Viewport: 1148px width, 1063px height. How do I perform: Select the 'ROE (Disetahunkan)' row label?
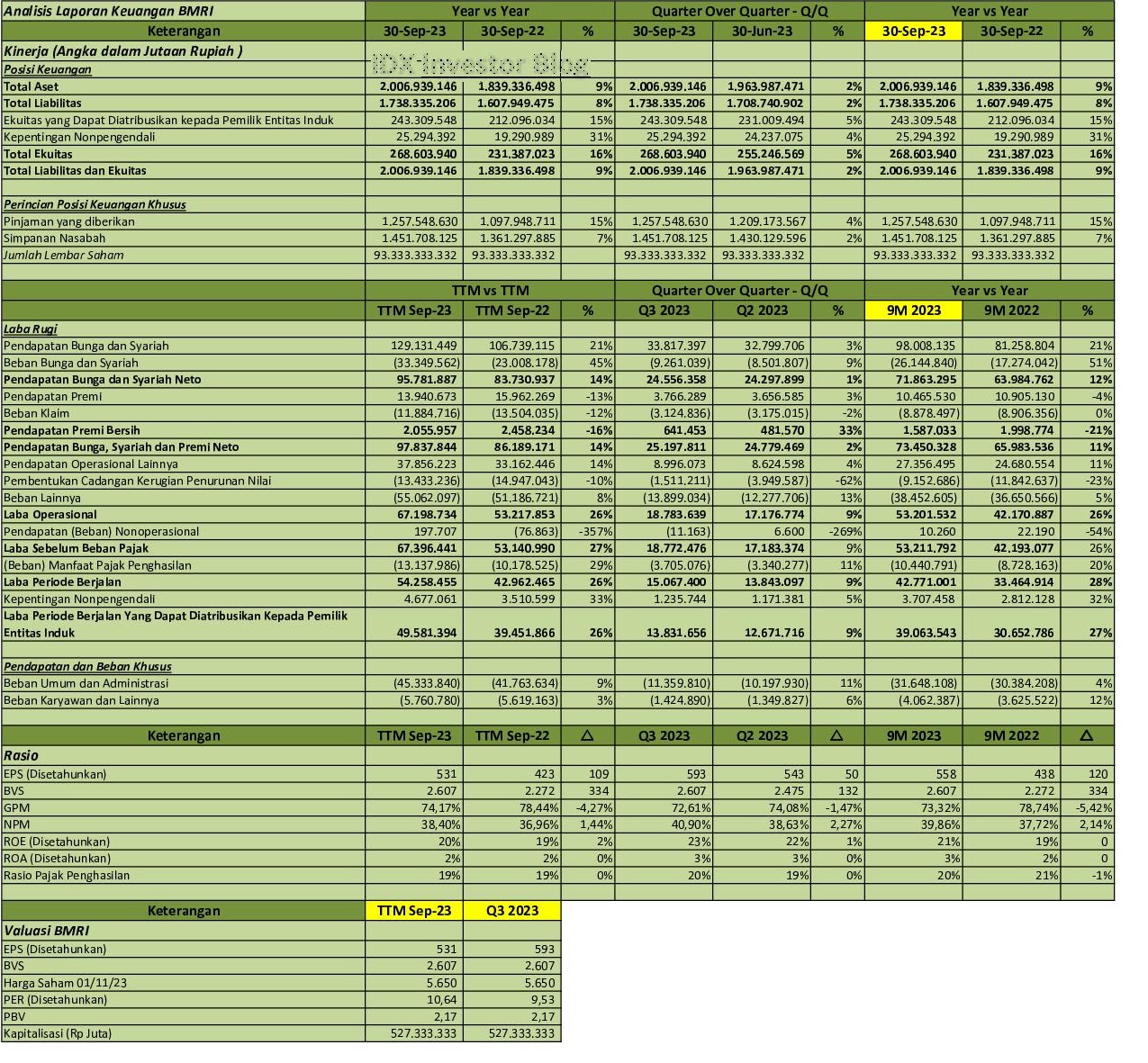tap(57, 842)
